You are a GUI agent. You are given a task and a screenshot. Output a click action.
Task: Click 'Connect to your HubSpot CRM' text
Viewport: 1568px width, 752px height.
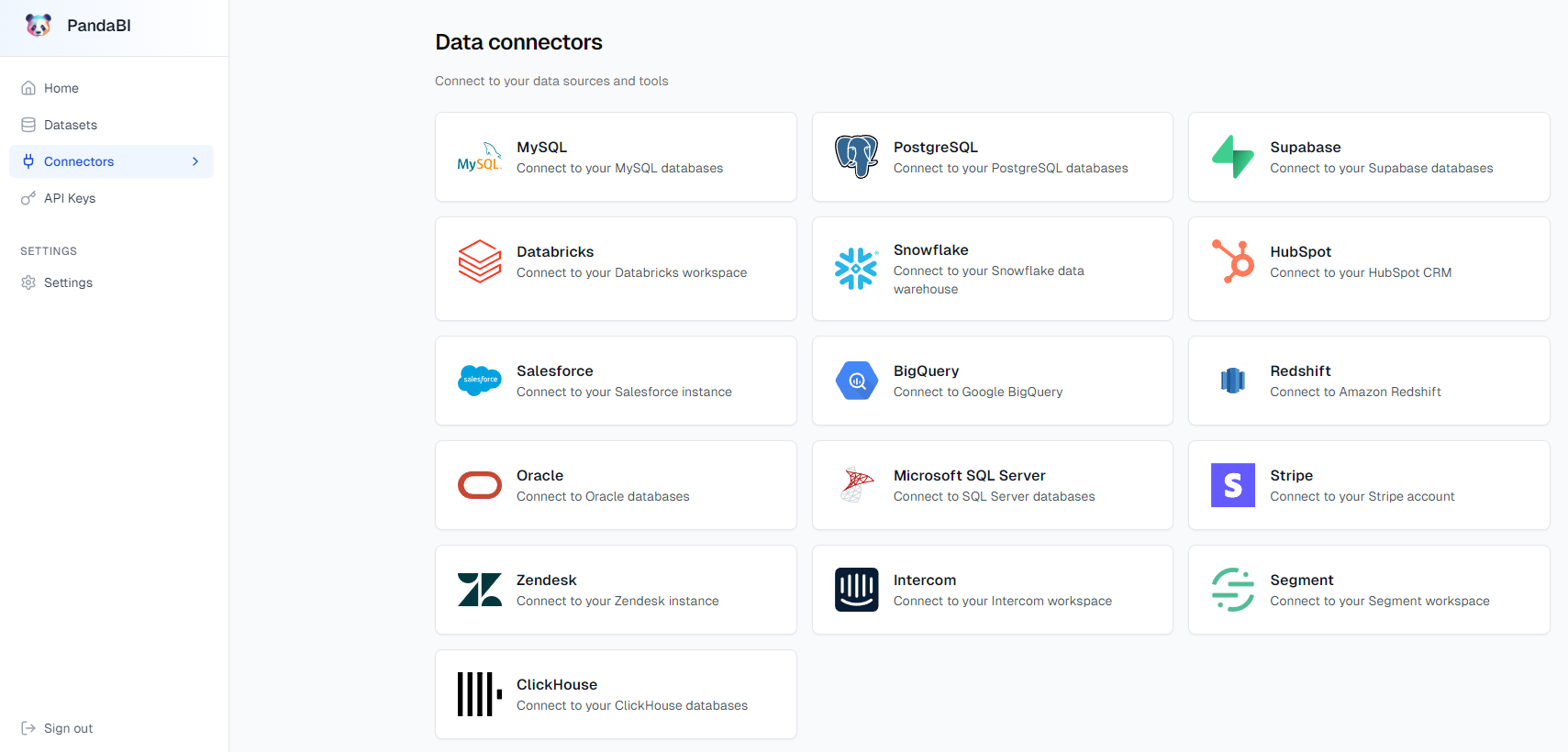point(1361,272)
